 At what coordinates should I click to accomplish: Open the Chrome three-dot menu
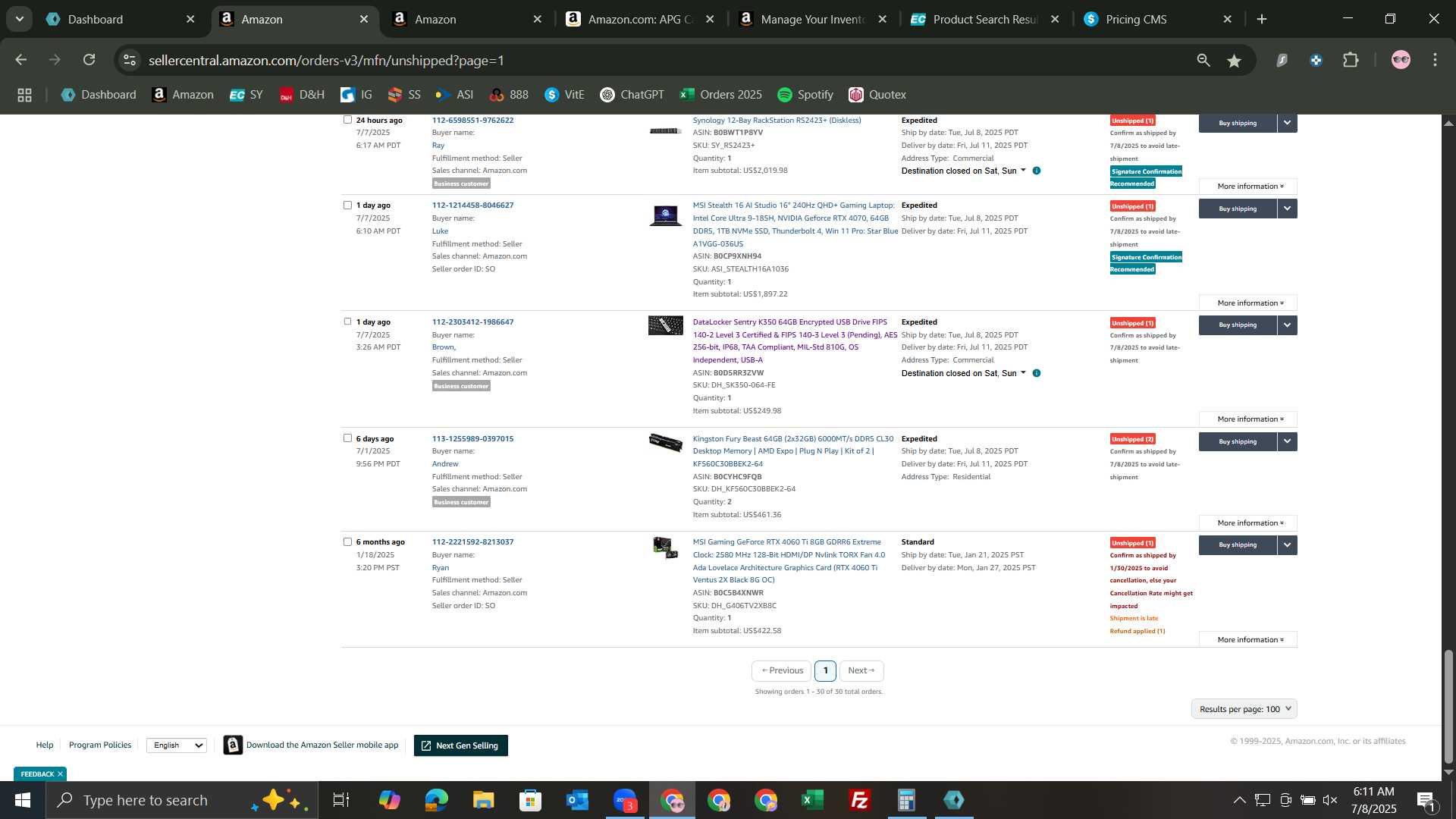(x=1435, y=60)
